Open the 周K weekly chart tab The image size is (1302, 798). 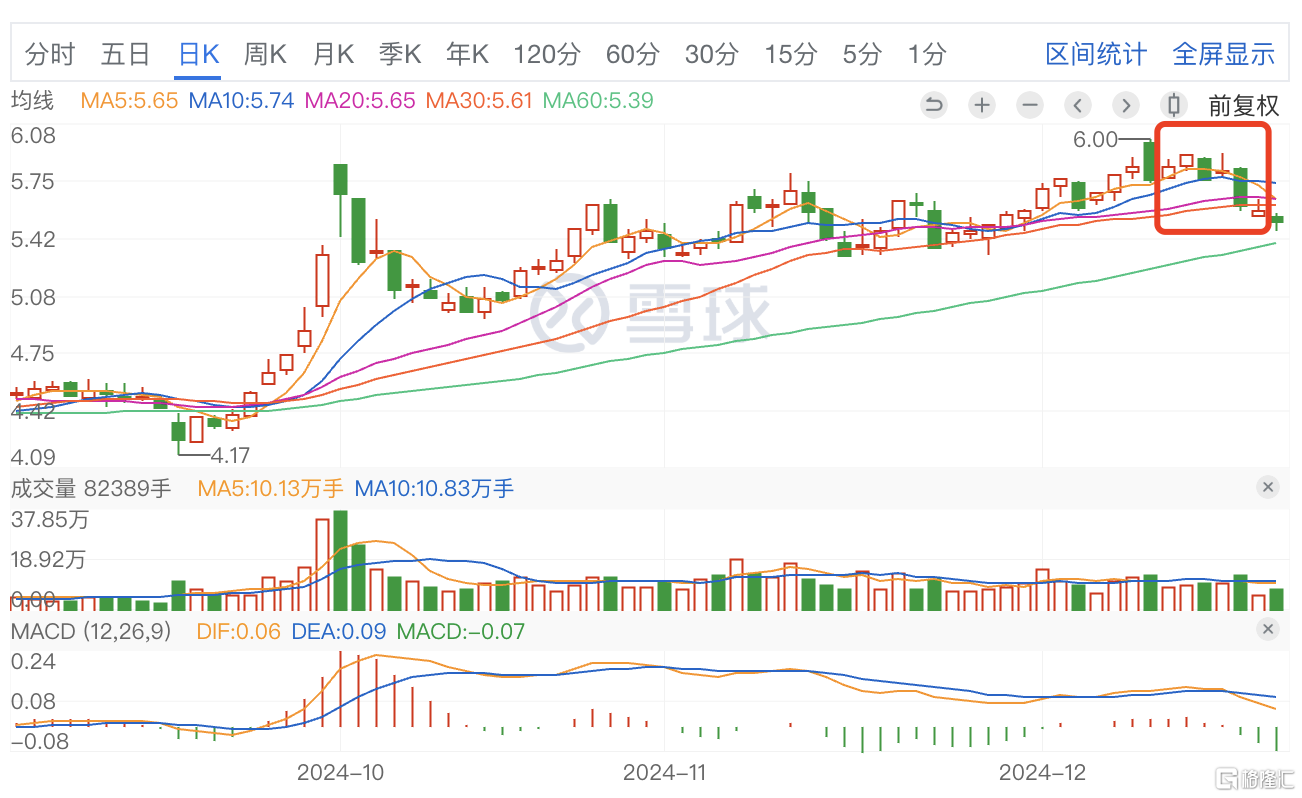coord(265,54)
